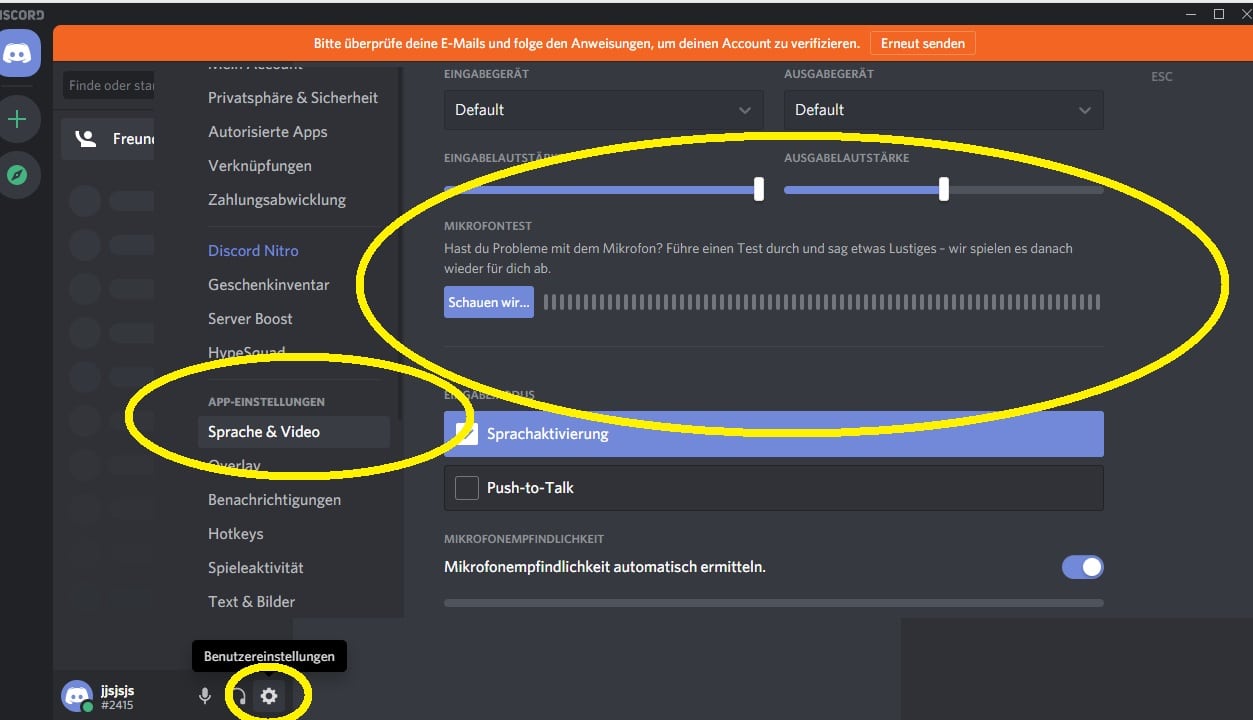1253x720 pixels.
Task: Select the Sprachaktivierung checkbox
Action: 467,433
